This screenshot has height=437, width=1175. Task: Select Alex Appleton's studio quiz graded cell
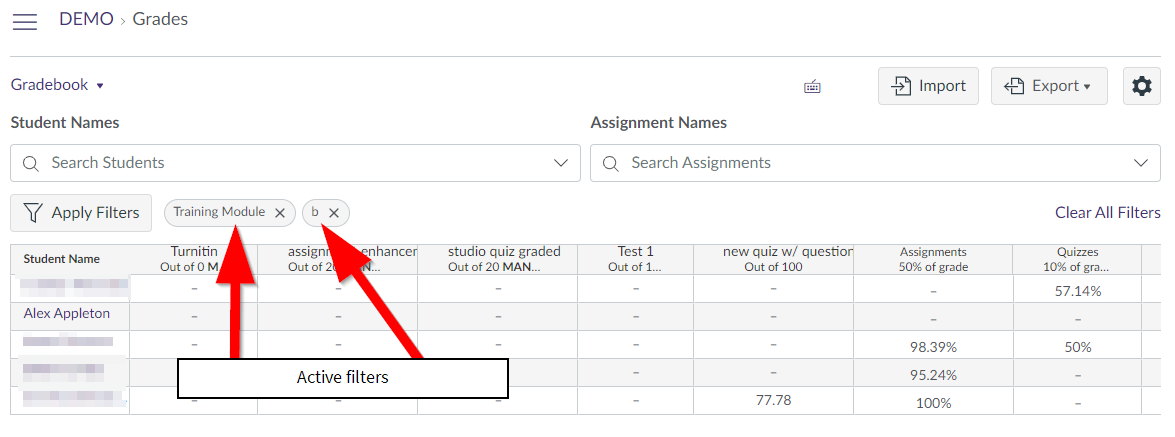coord(498,317)
